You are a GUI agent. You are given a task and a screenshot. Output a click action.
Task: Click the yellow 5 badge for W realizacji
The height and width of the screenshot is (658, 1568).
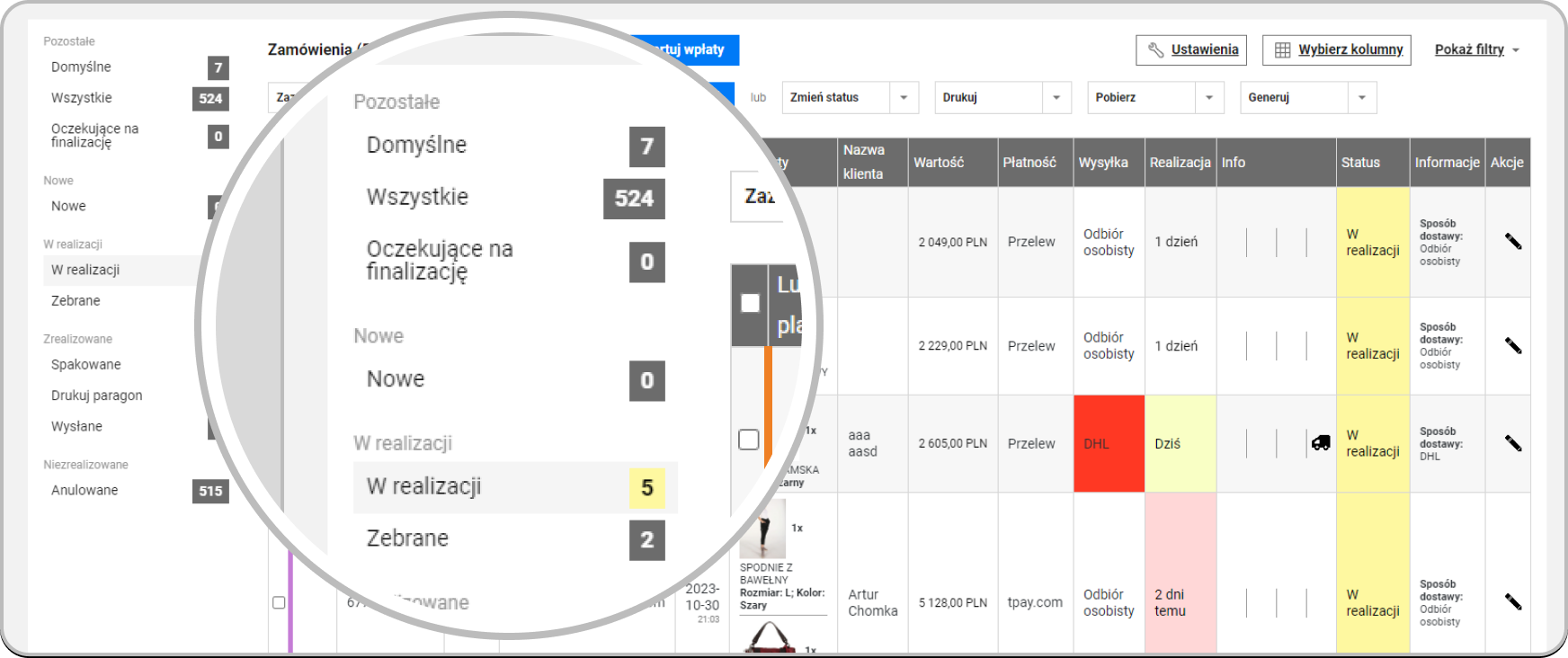coord(647,487)
